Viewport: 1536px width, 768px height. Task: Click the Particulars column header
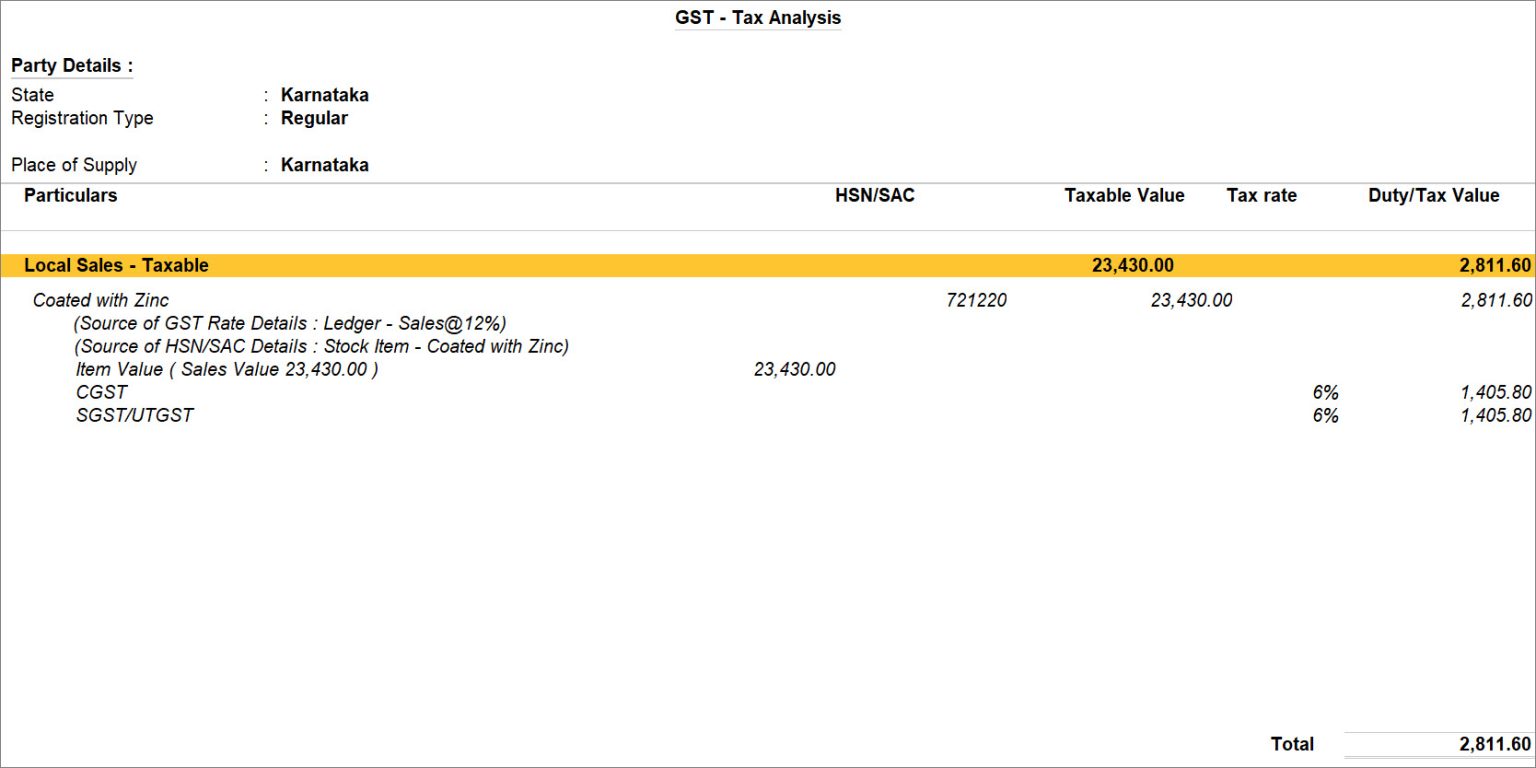[70, 195]
